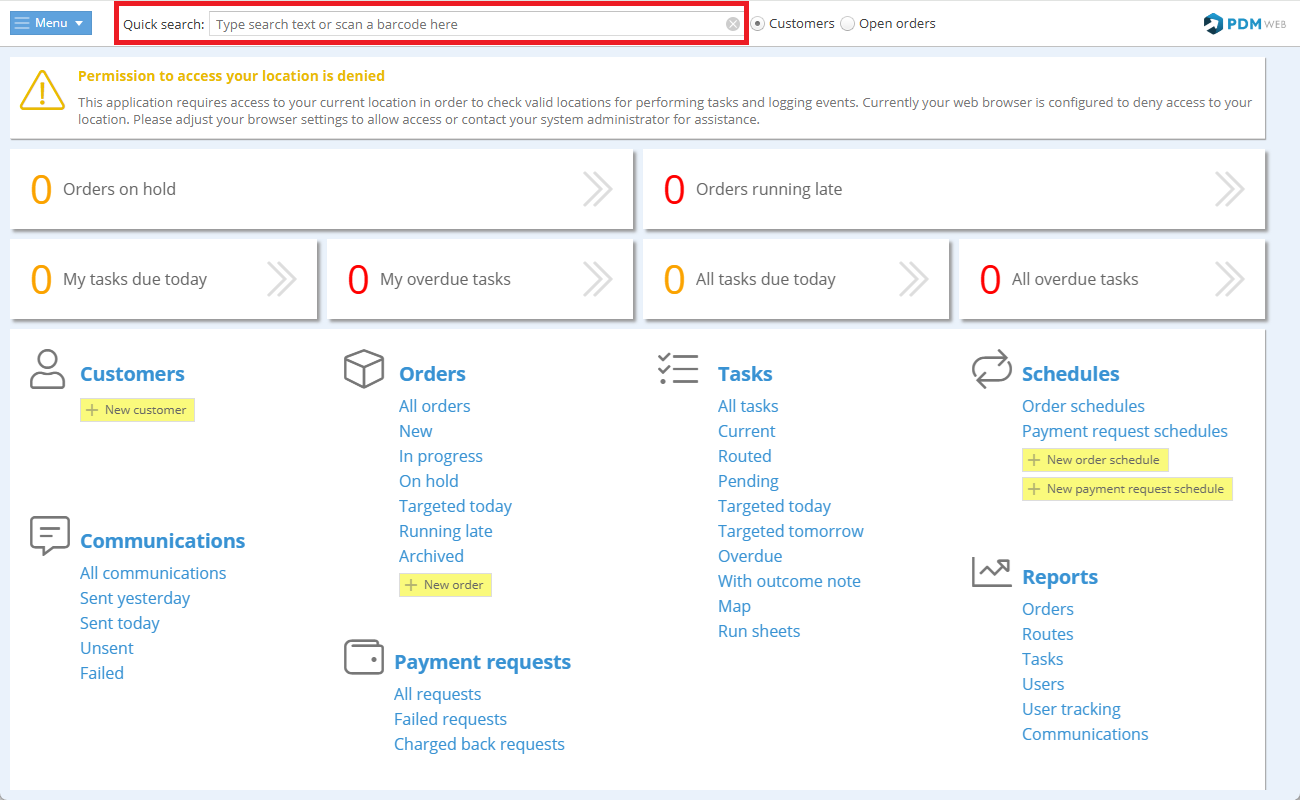Image resolution: width=1300 pixels, height=800 pixels.
Task: Click into the Quick search text field
Action: coord(465,24)
